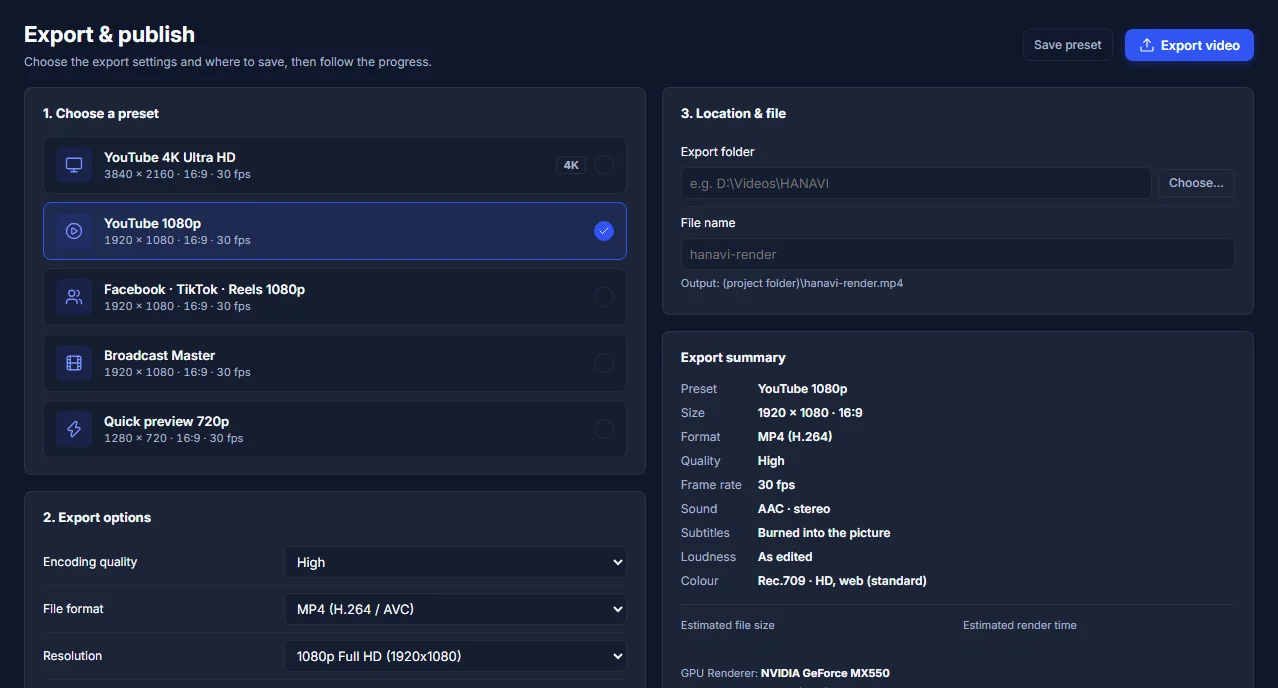Open the File format dropdown
This screenshot has width=1278, height=688.
pos(455,609)
